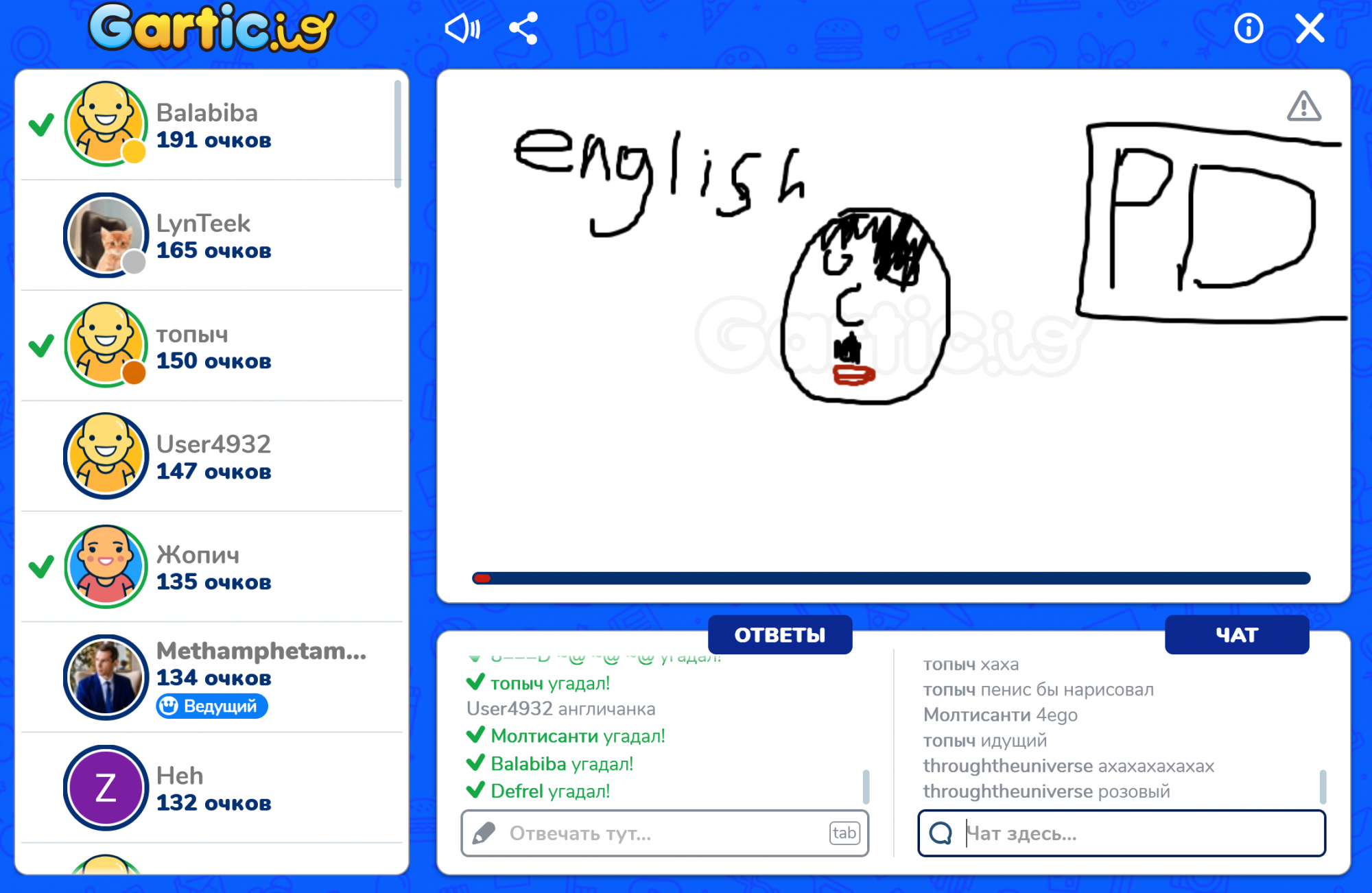Click the Gartic.io logo
The image size is (1372, 893).
click(212, 29)
